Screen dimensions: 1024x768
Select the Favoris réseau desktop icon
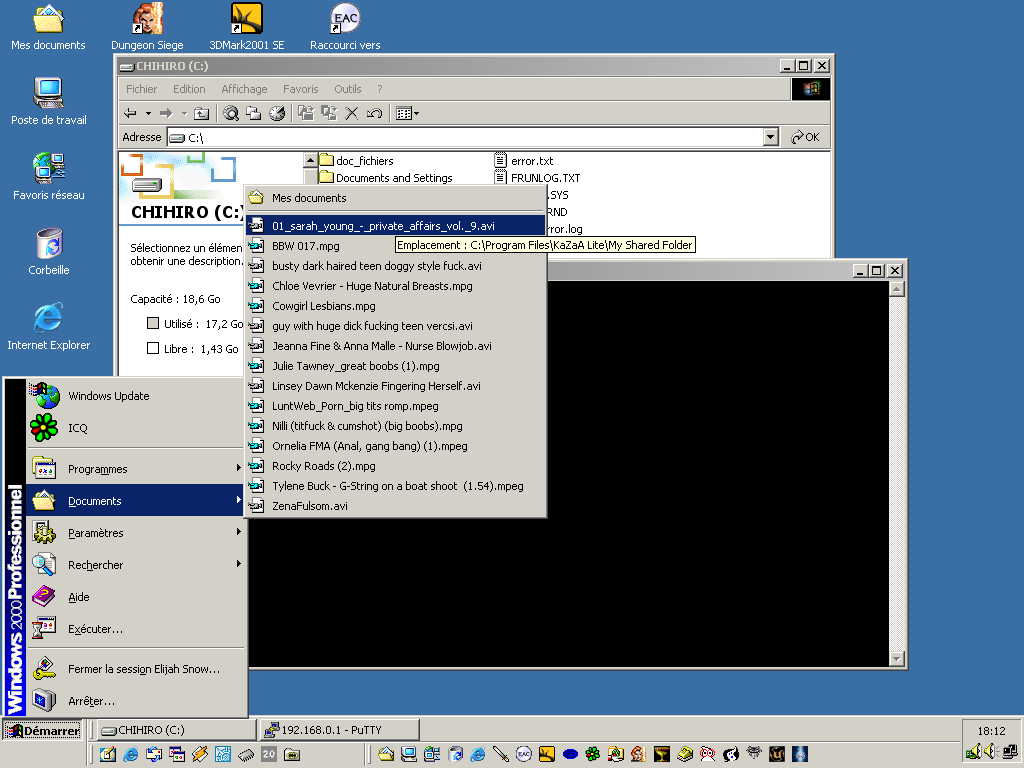pos(48,177)
